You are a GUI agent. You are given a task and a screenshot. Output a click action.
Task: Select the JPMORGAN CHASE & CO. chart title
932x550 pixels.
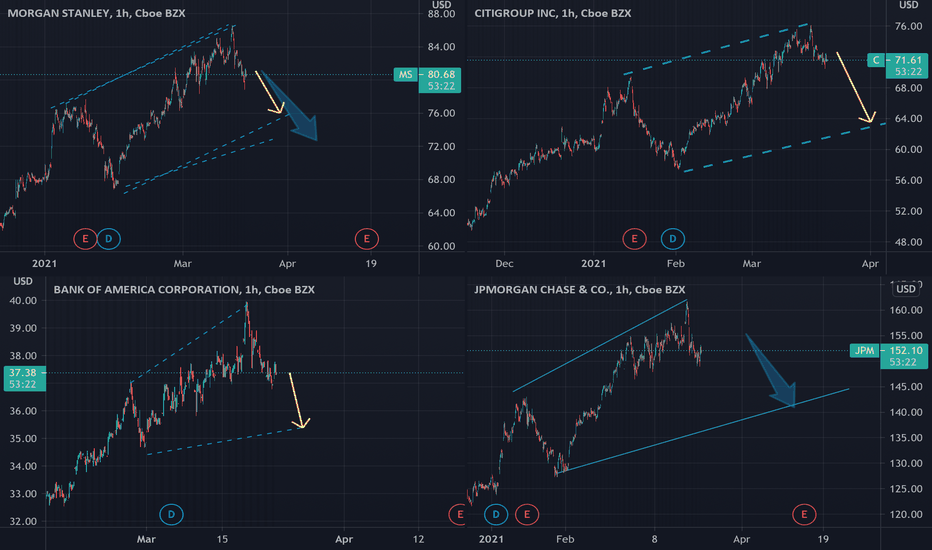[x=580, y=290]
